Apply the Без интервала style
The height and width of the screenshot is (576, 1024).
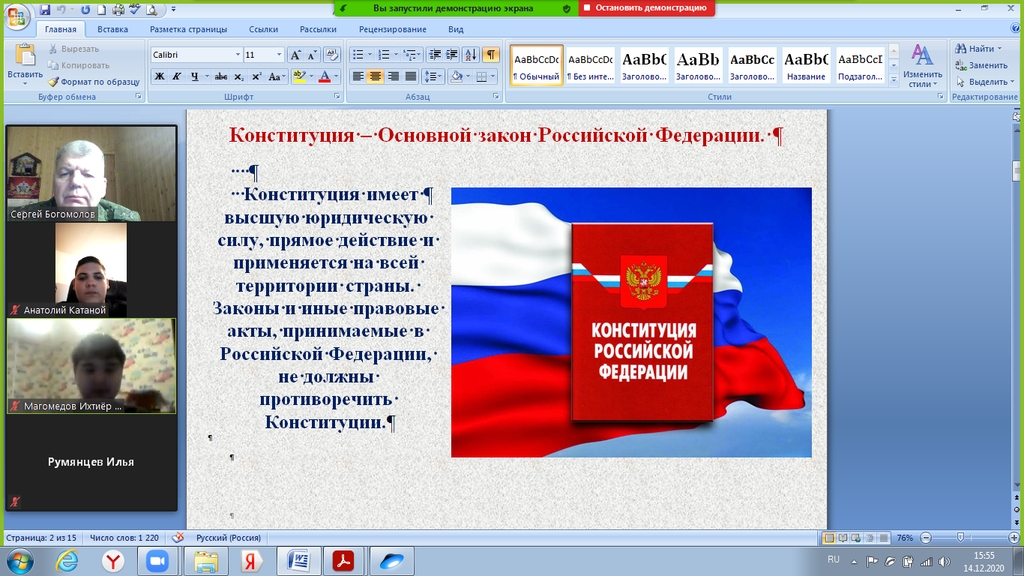point(590,65)
